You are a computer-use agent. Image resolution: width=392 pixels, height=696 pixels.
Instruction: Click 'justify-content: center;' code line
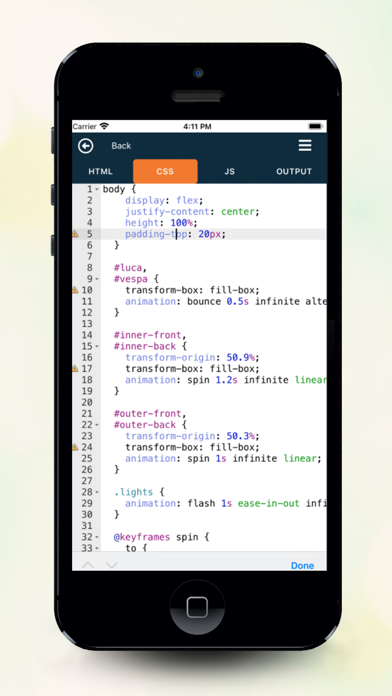[x=192, y=211]
